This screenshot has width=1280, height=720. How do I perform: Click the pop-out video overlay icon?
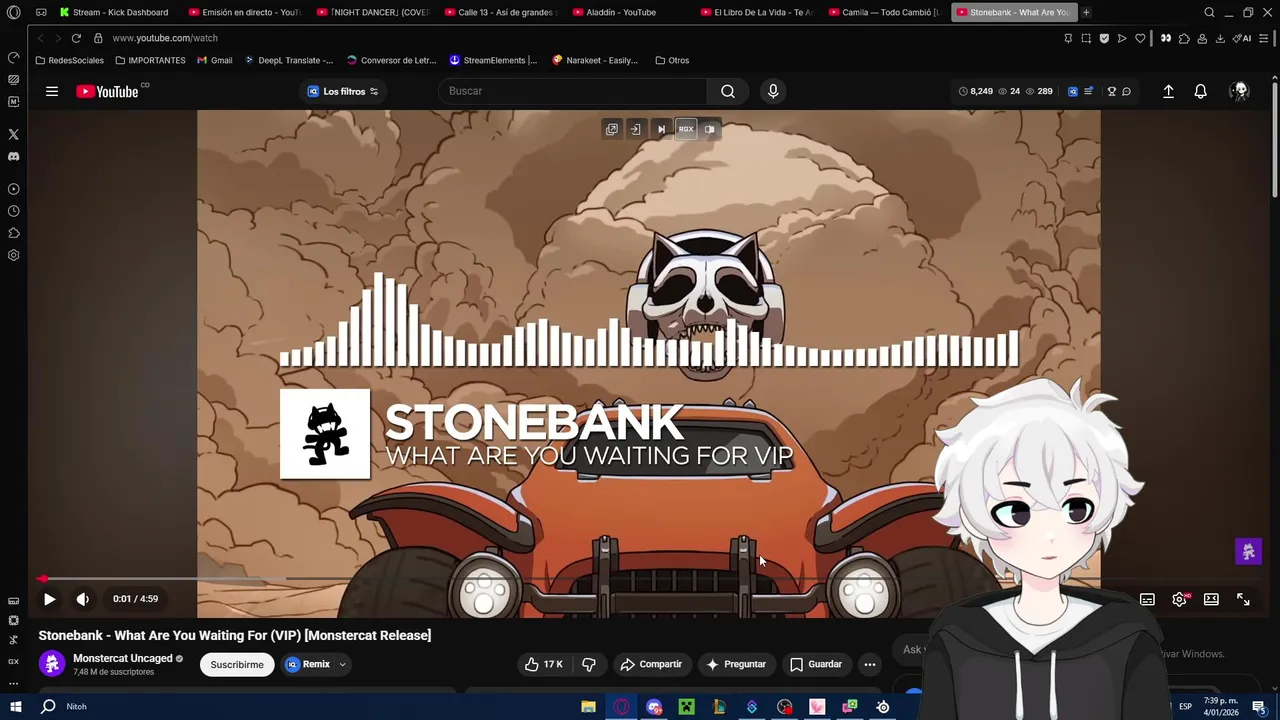pyautogui.click(x=612, y=129)
